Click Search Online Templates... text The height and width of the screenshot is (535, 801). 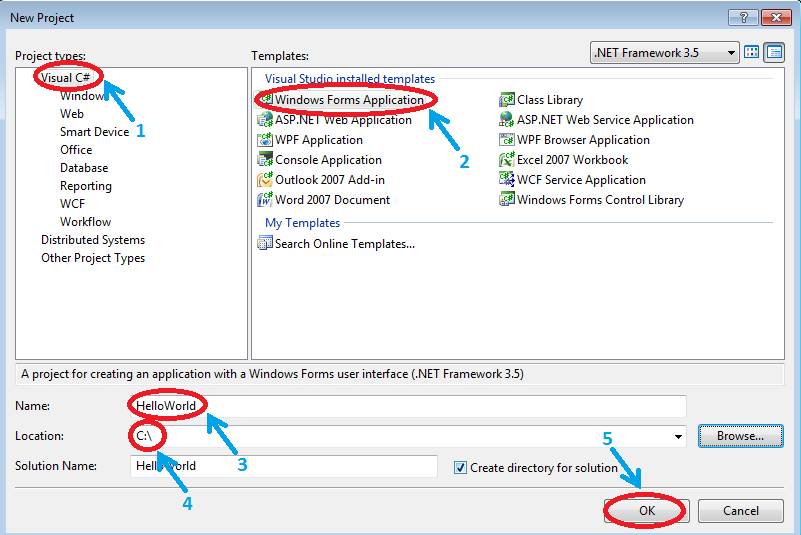click(x=345, y=244)
